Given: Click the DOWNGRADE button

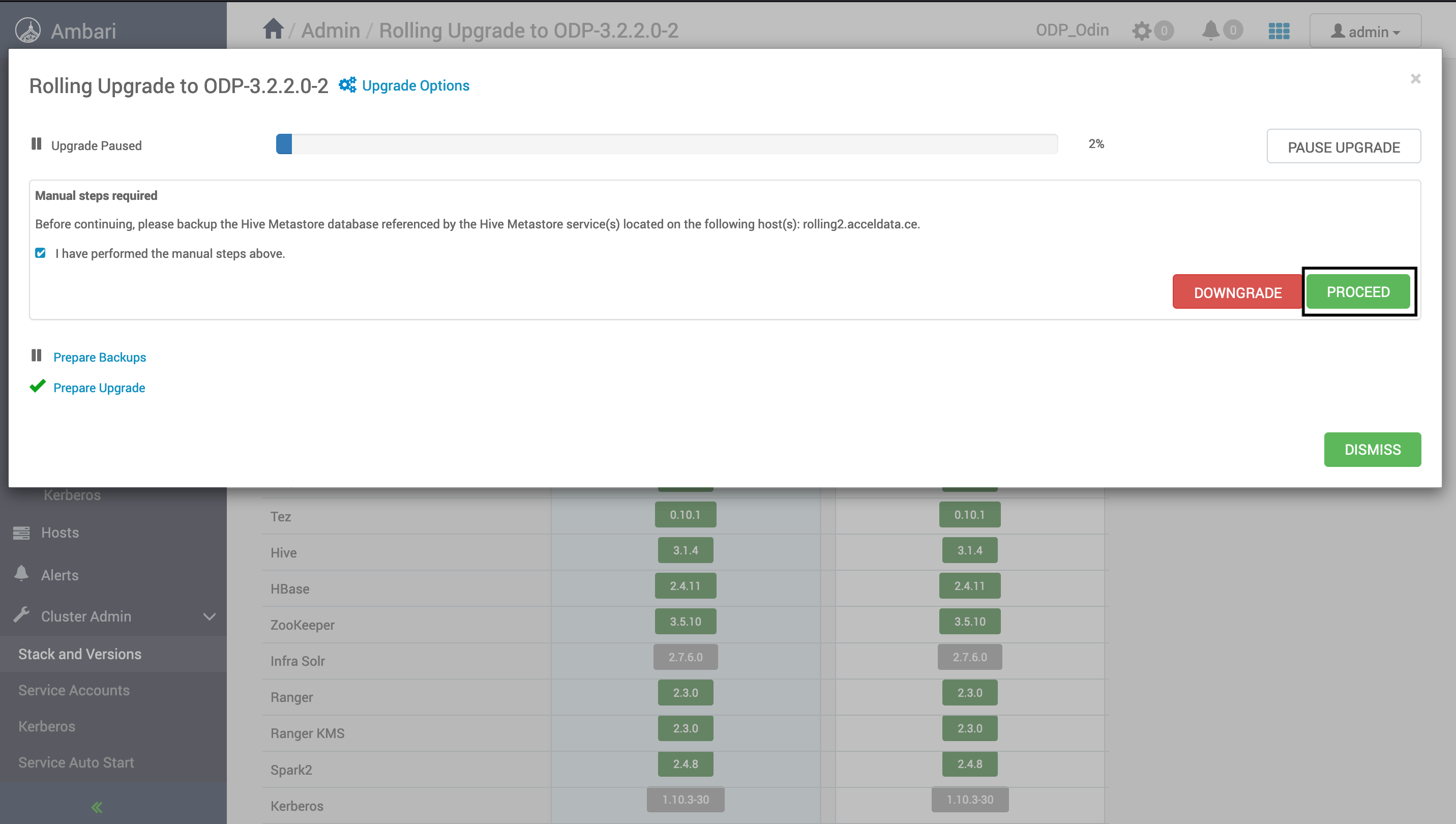Looking at the screenshot, I should click(1238, 292).
